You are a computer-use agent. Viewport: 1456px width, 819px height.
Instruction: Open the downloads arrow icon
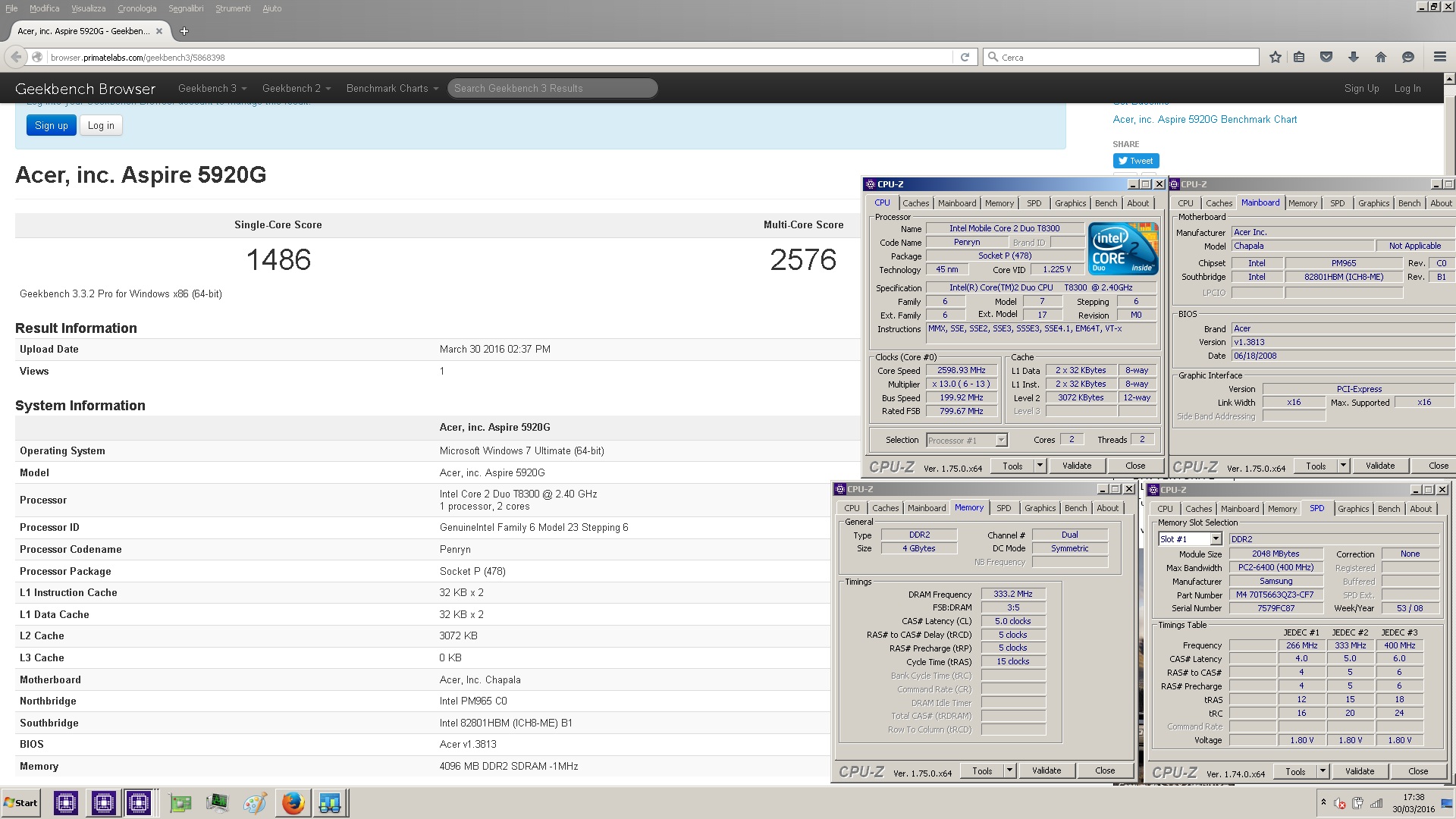(1354, 57)
